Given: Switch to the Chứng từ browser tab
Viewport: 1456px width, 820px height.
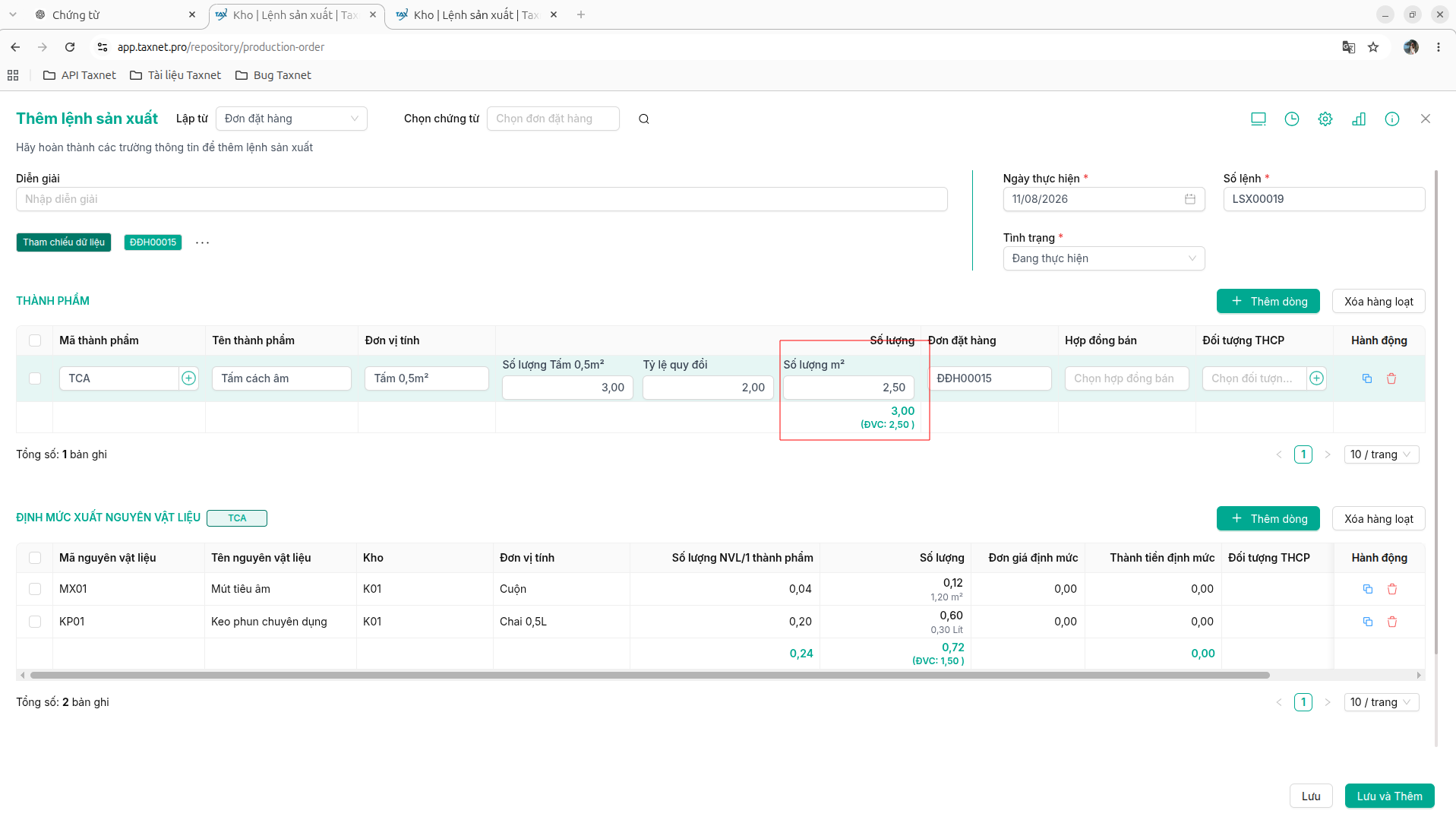Looking at the screenshot, I should tap(114, 14).
